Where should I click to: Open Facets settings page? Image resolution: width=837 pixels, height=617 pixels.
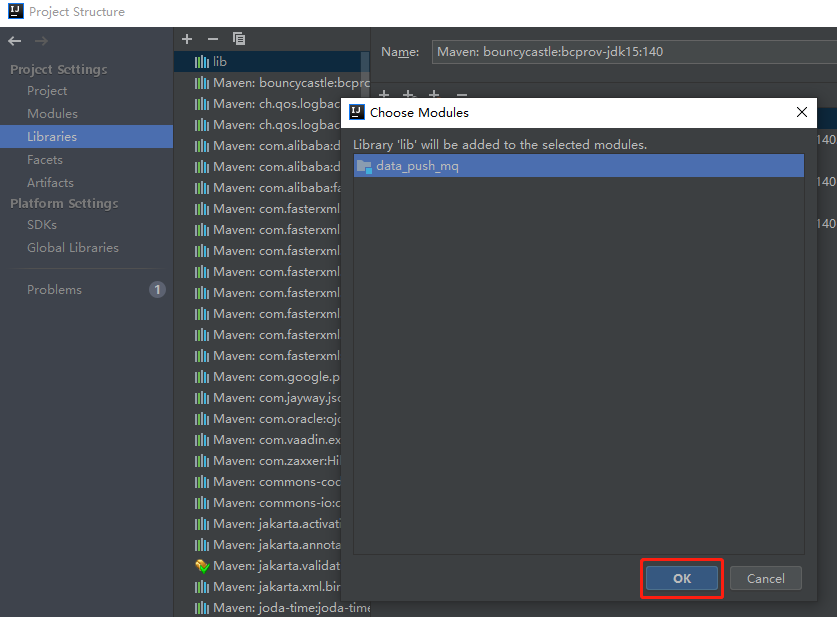pyautogui.click(x=45, y=160)
